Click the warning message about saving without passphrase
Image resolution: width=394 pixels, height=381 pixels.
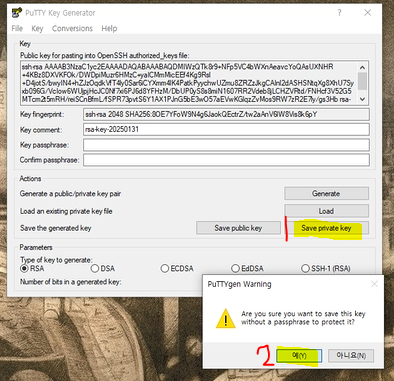pyautogui.click(x=303, y=318)
